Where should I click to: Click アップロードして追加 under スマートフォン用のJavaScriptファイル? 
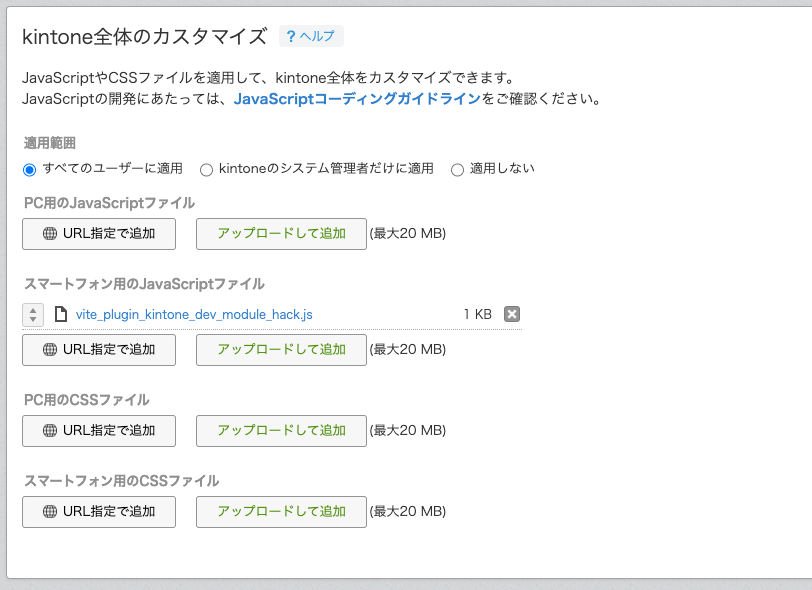[281, 350]
